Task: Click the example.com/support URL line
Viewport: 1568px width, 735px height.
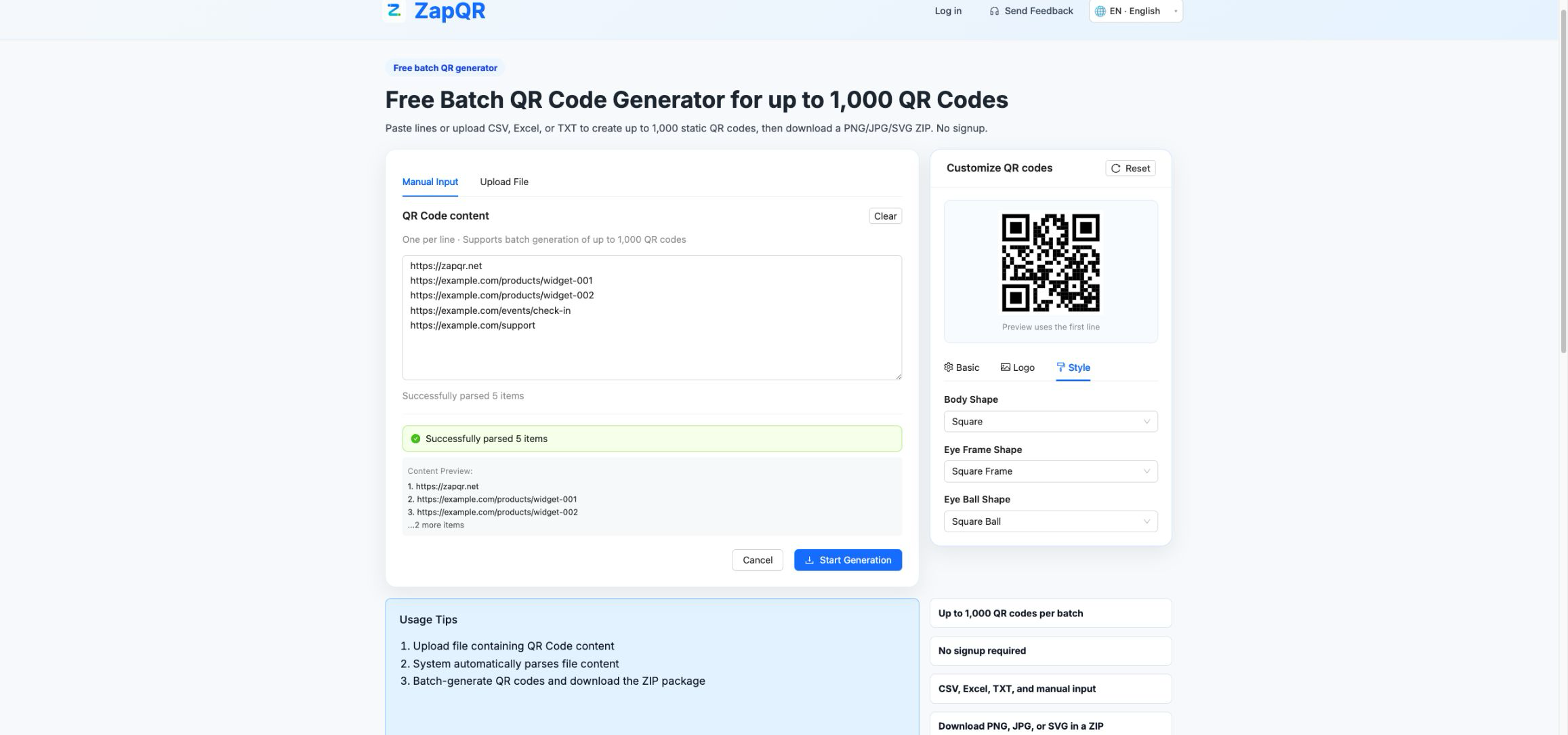Action: [x=472, y=325]
